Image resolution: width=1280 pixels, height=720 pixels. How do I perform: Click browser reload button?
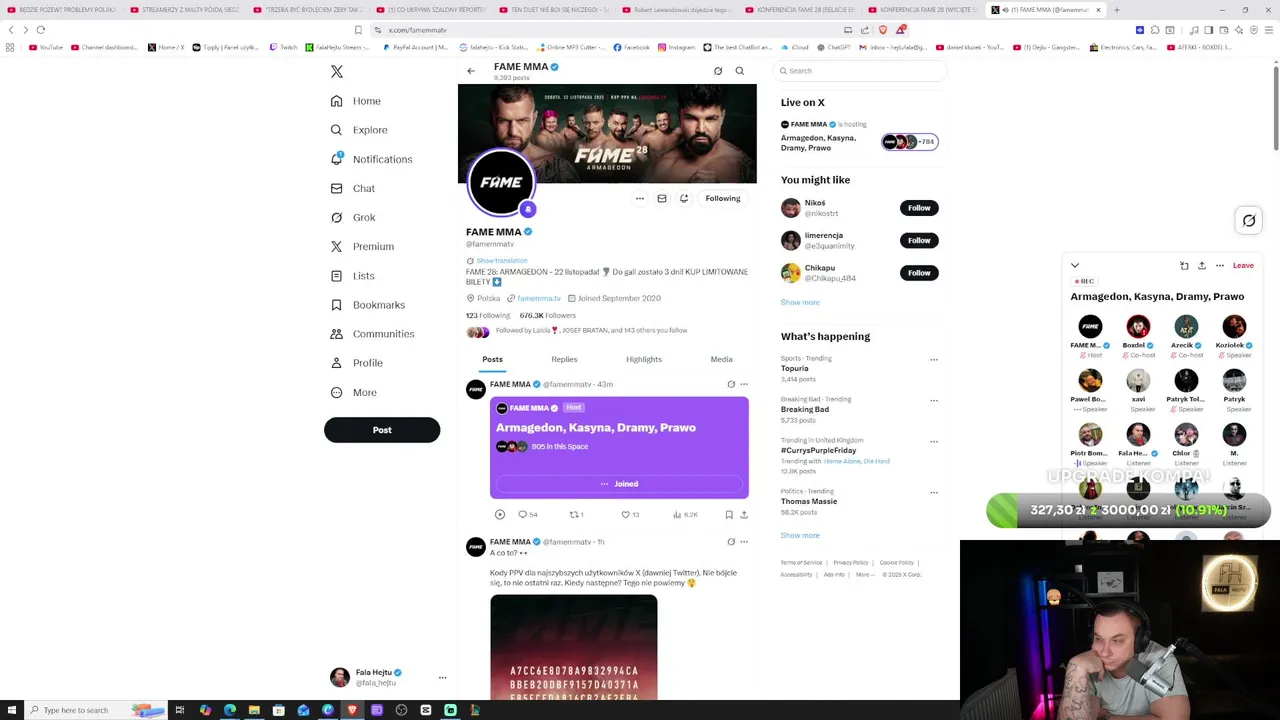41,30
